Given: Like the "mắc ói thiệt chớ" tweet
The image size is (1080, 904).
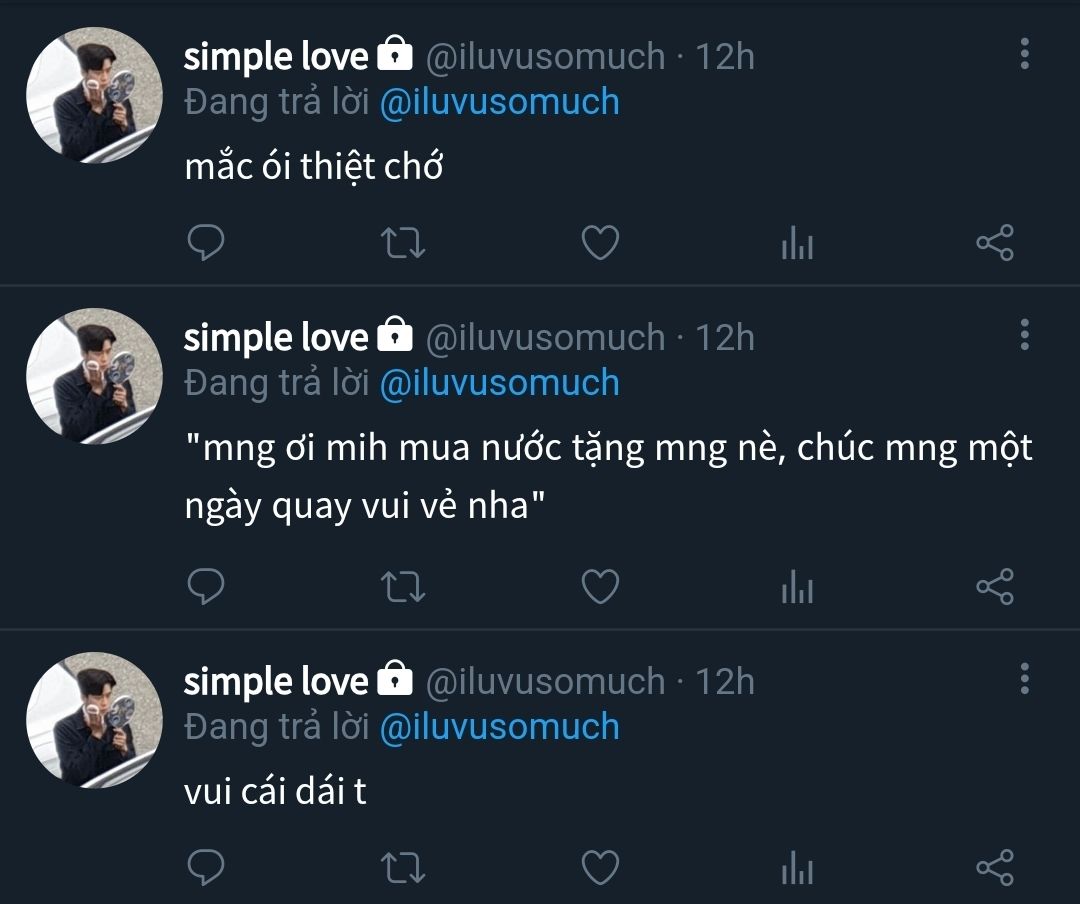Looking at the screenshot, I should coord(600,243).
